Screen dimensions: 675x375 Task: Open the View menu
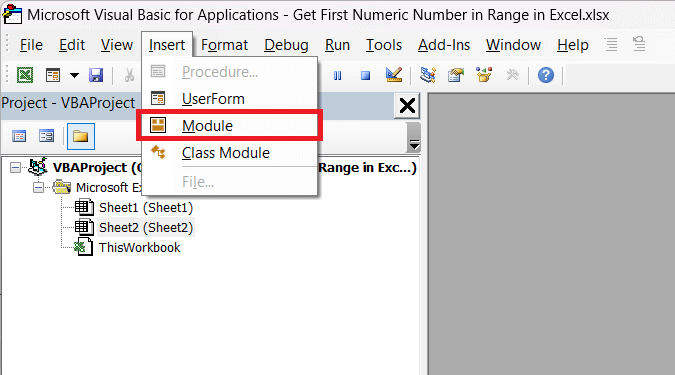coord(117,45)
